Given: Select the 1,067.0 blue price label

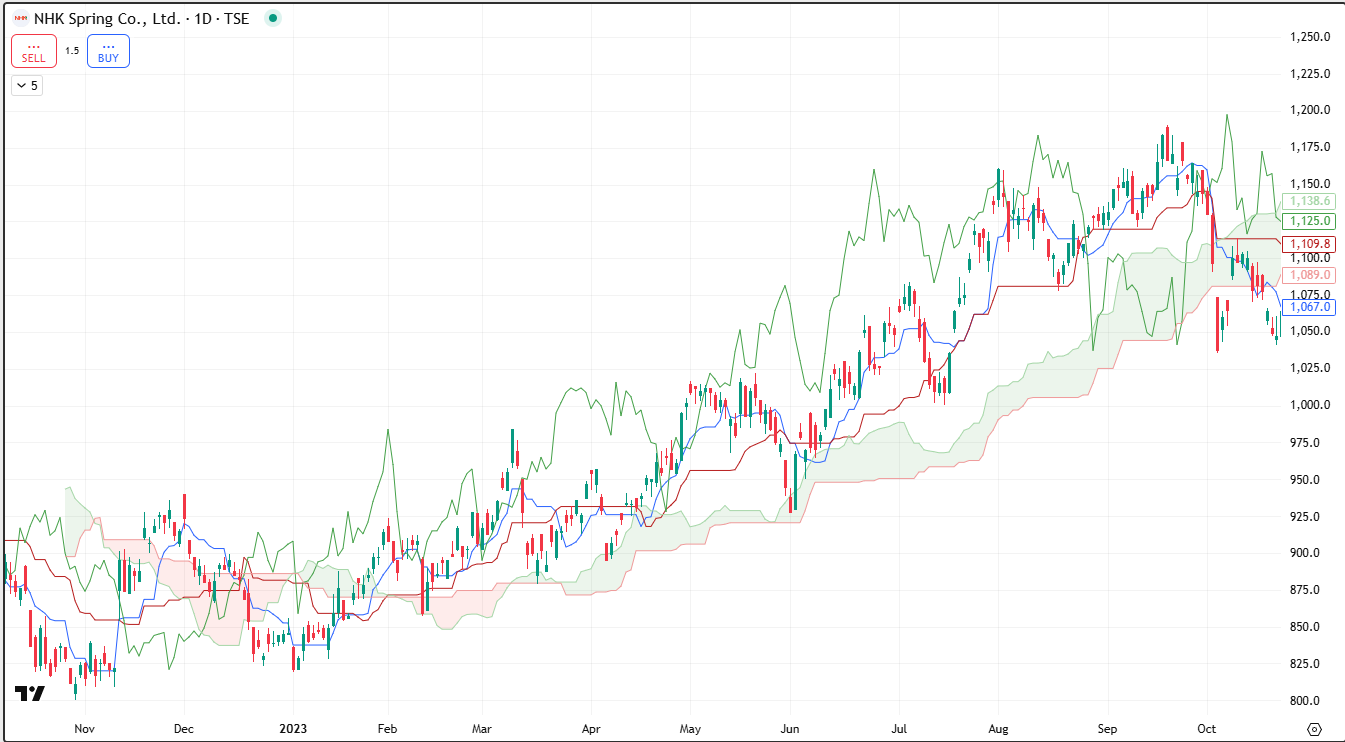Looking at the screenshot, I should pyautogui.click(x=1310, y=307).
